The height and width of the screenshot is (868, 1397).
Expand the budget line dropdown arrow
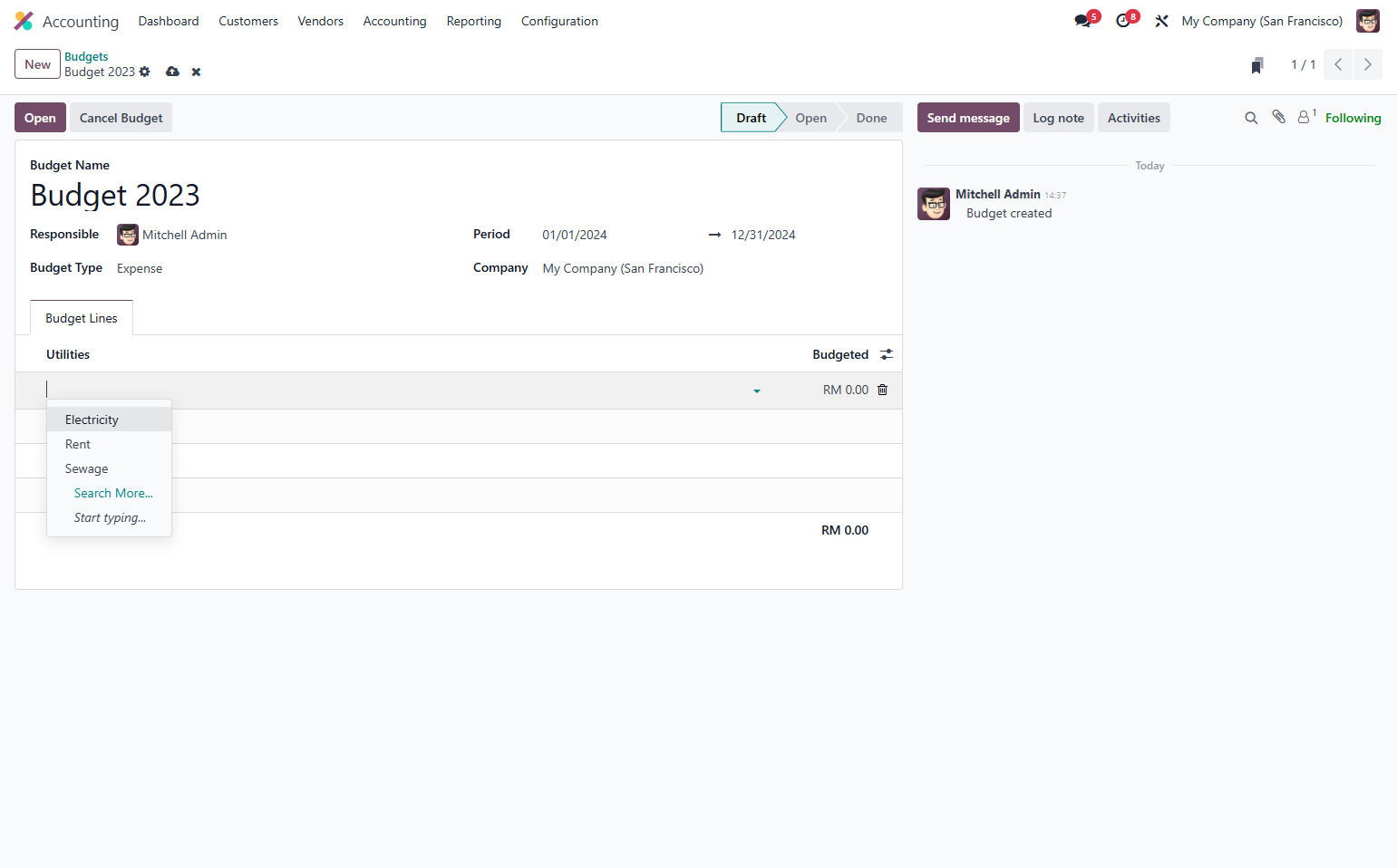tap(757, 391)
